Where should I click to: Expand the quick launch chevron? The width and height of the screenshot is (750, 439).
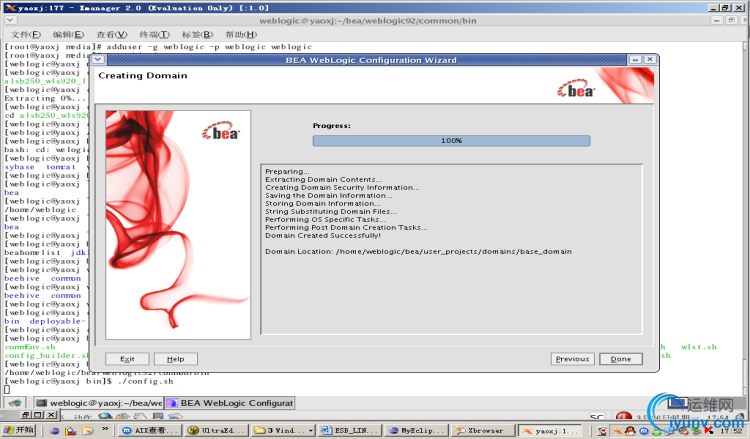coord(105,429)
